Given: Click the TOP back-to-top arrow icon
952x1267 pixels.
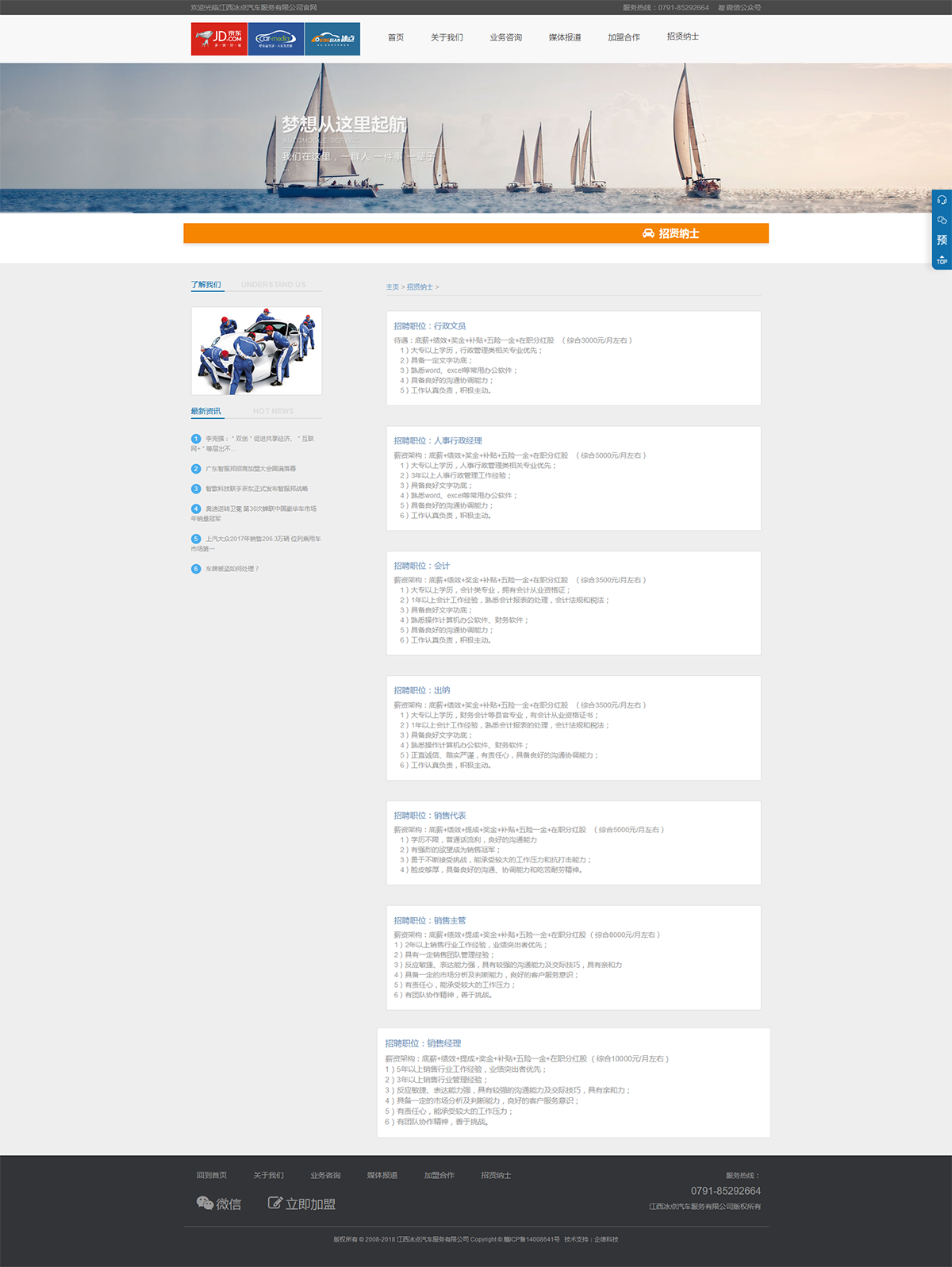Looking at the screenshot, I should coord(942,259).
